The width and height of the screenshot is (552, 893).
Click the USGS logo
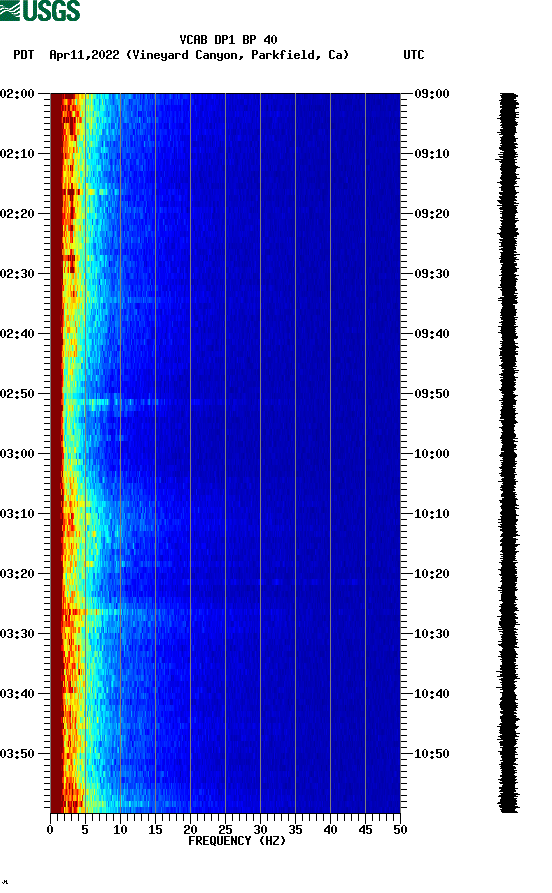coord(40,10)
